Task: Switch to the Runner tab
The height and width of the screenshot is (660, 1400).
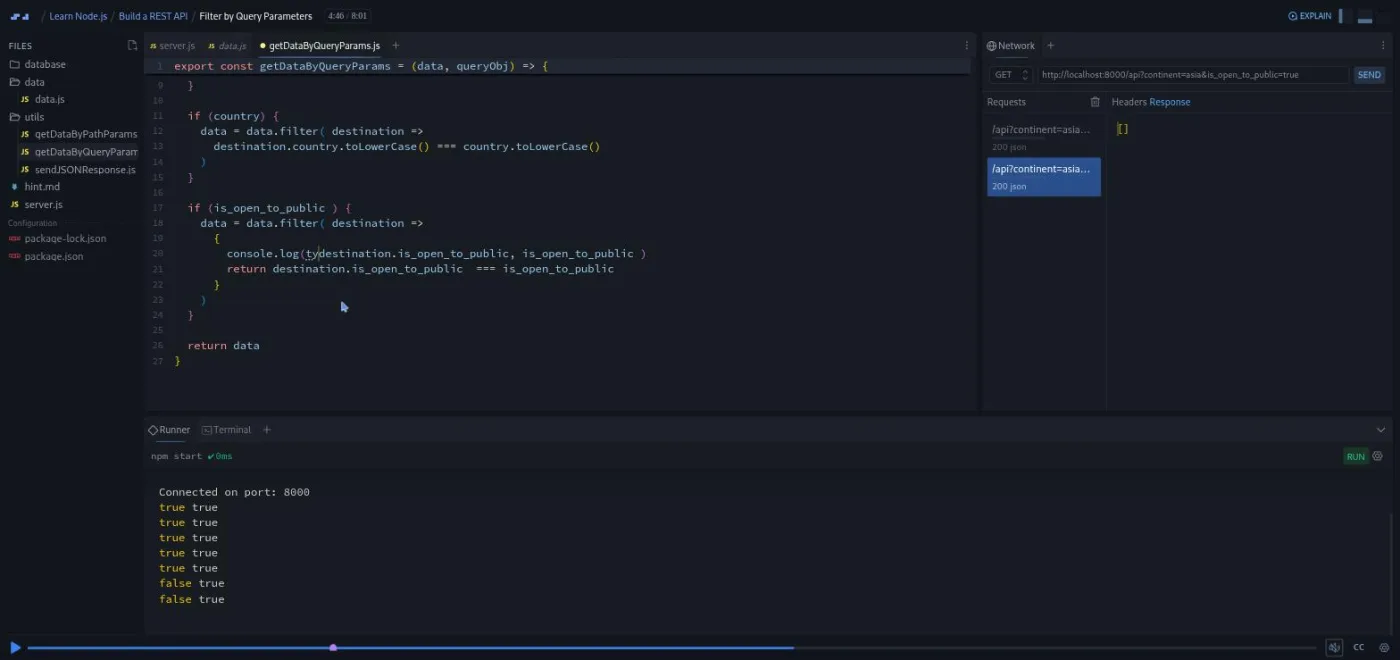Action: 169,430
